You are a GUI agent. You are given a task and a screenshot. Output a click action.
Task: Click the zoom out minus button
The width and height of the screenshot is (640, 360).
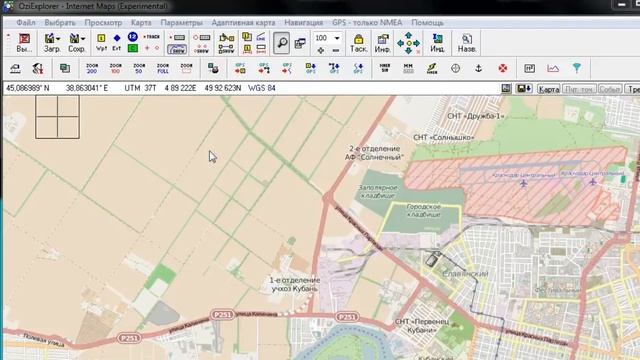336,50
